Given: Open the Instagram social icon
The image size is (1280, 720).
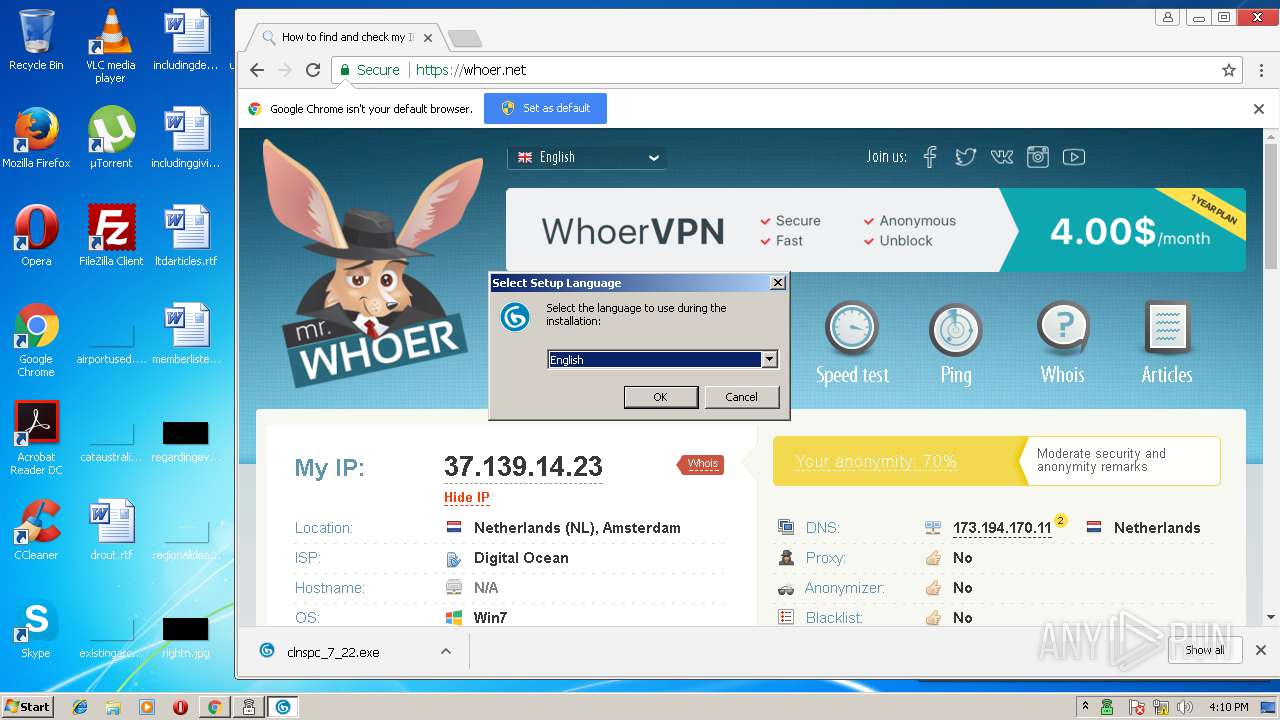Looking at the screenshot, I should (x=1038, y=157).
